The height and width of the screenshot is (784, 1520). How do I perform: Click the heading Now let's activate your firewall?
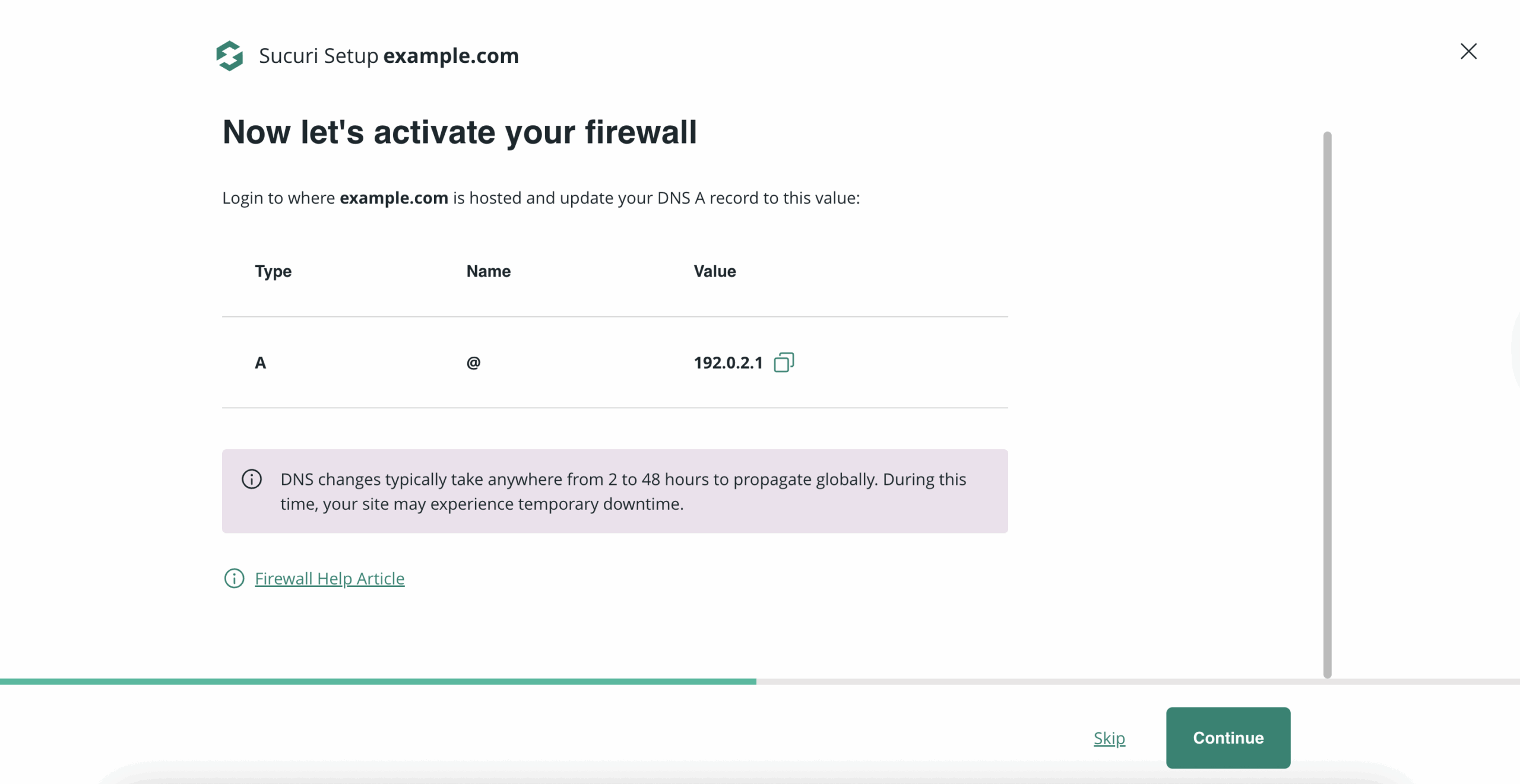460,132
